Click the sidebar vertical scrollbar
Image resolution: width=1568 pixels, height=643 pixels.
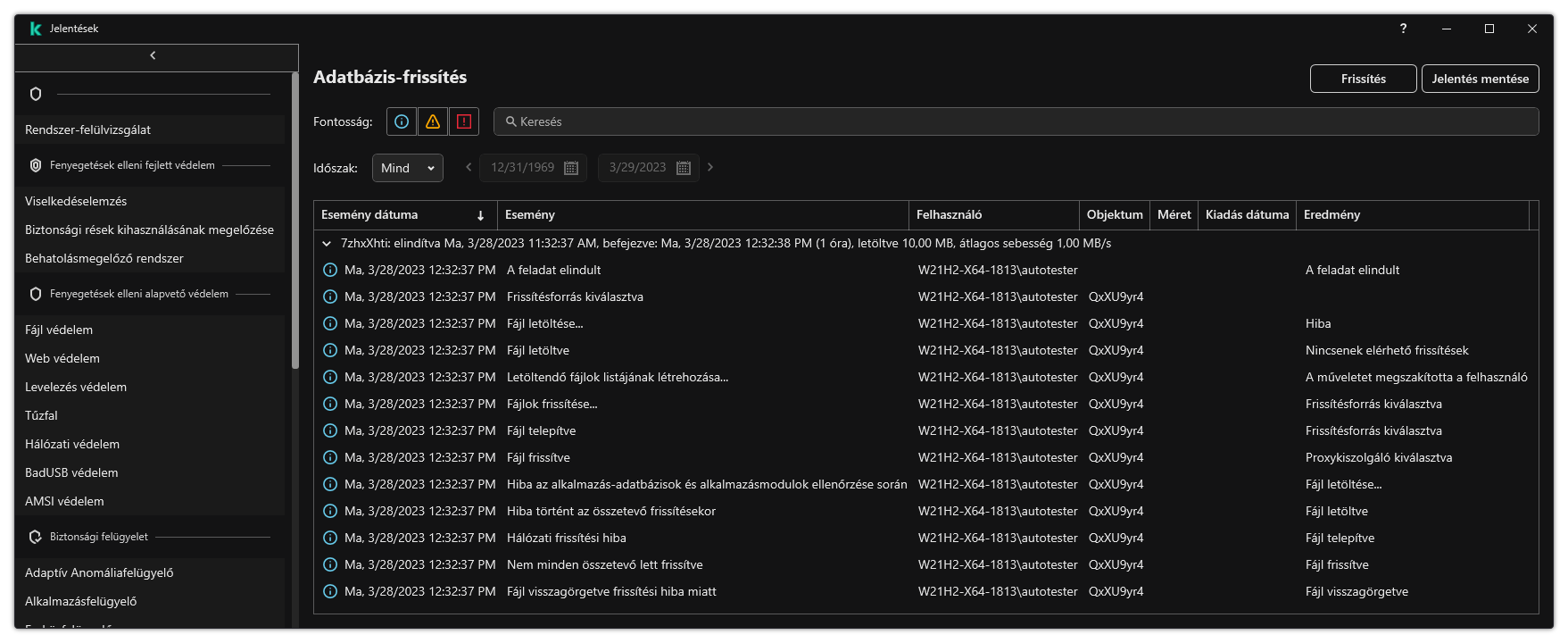tap(295, 223)
